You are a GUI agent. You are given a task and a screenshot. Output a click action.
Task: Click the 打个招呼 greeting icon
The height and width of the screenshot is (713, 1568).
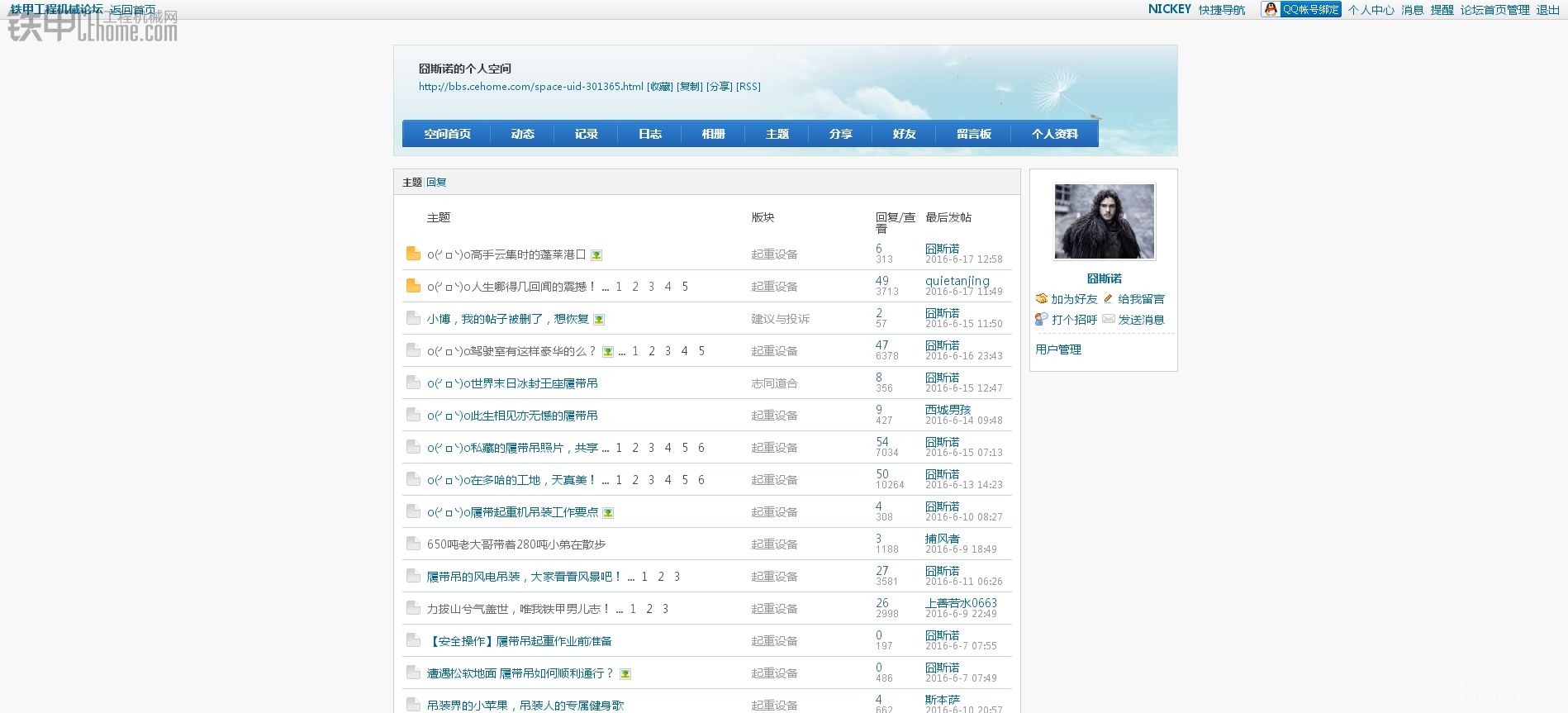(x=1042, y=319)
